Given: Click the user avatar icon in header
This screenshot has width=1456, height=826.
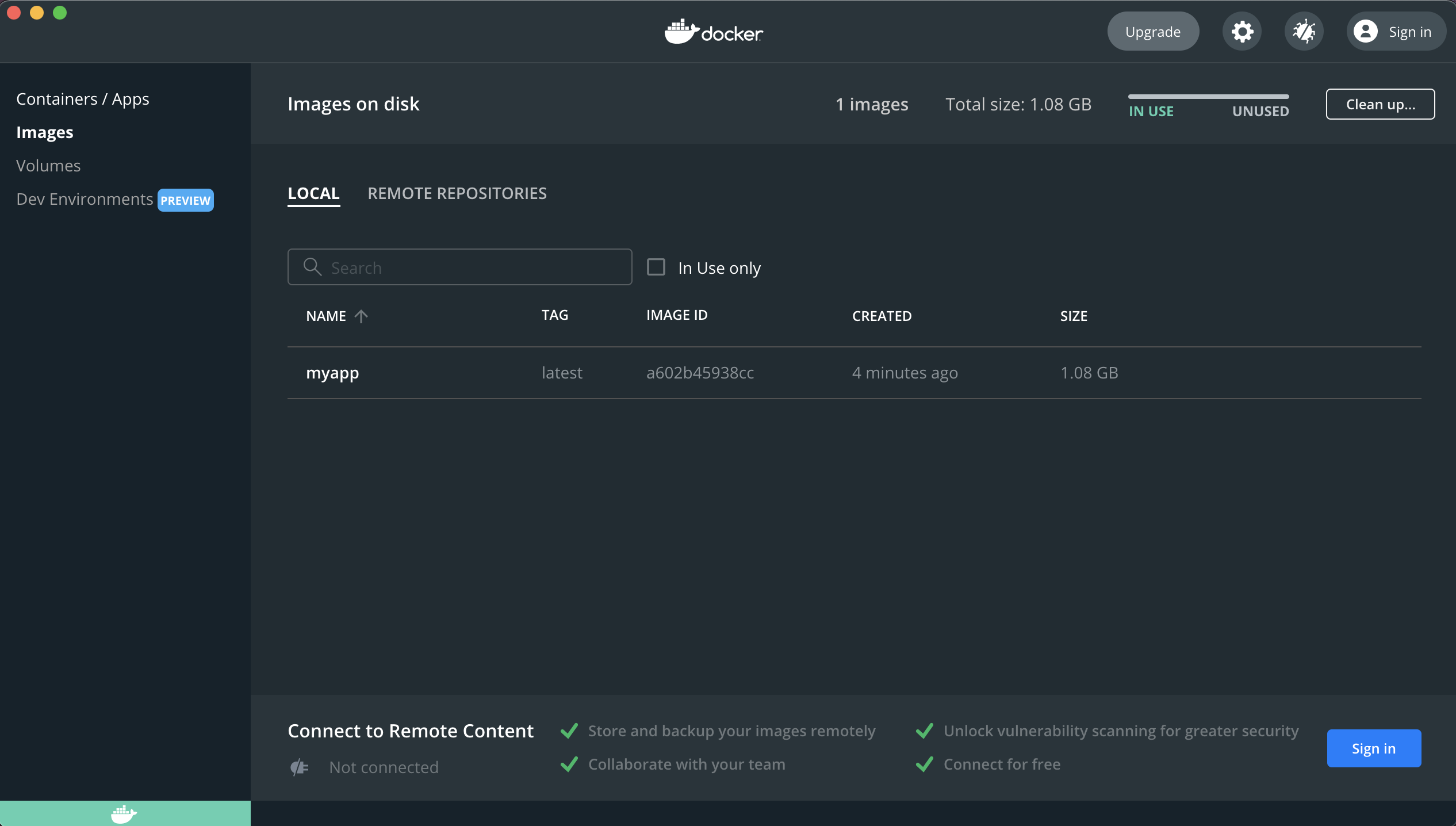Looking at the screenshot, I should [x=1366, y=32].
